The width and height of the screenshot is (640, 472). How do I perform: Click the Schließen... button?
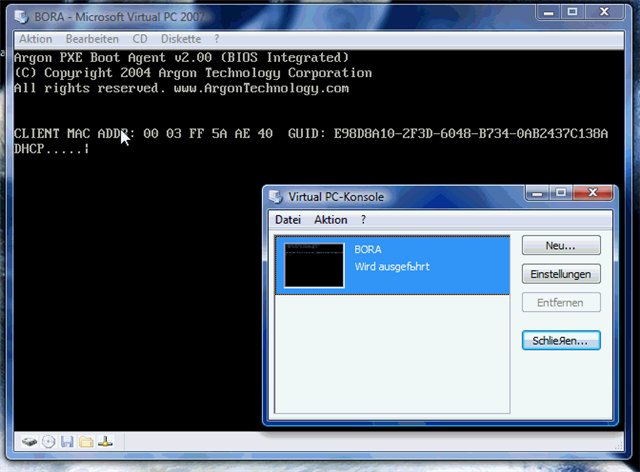click(561, 341)
